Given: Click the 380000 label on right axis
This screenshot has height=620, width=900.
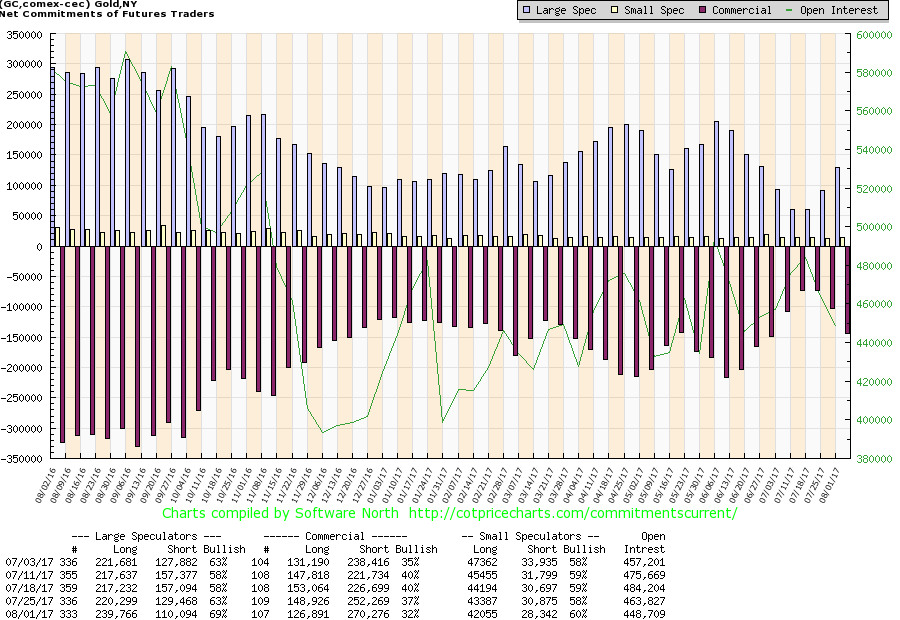Looking at the screenshot, I should click(x=874, y=459).
